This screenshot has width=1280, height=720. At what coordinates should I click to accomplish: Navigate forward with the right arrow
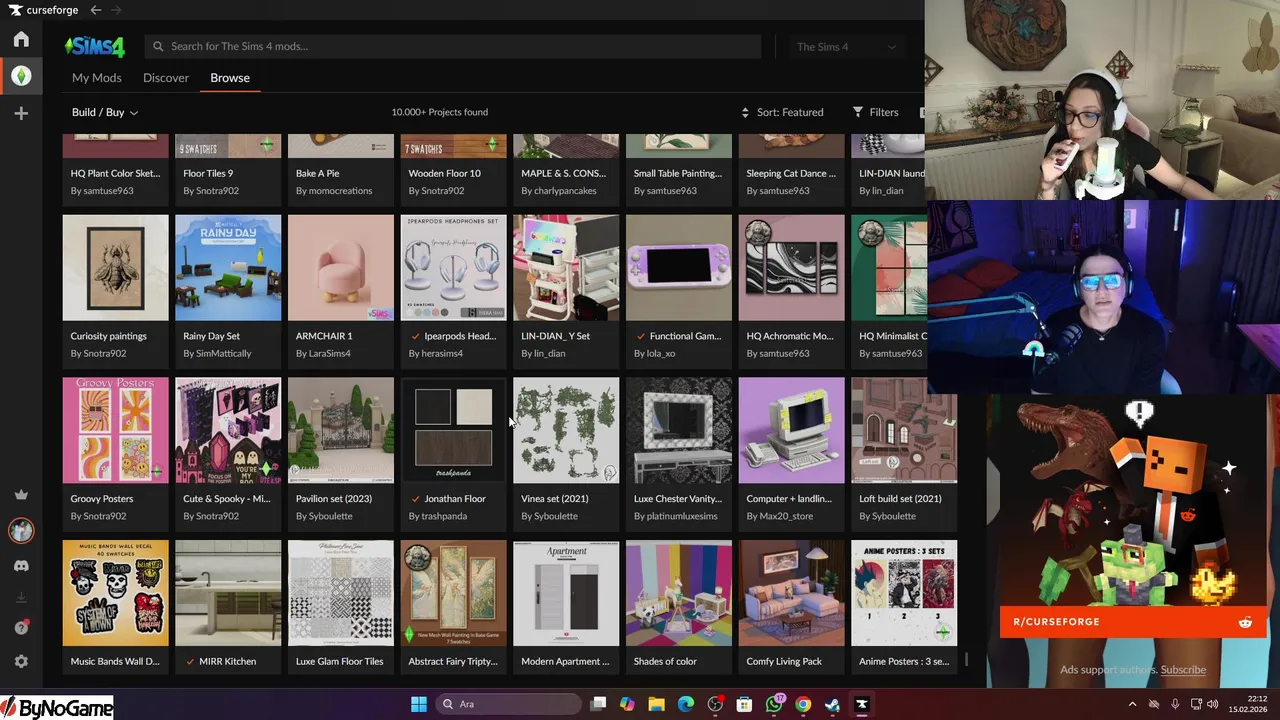click(116, 10)
